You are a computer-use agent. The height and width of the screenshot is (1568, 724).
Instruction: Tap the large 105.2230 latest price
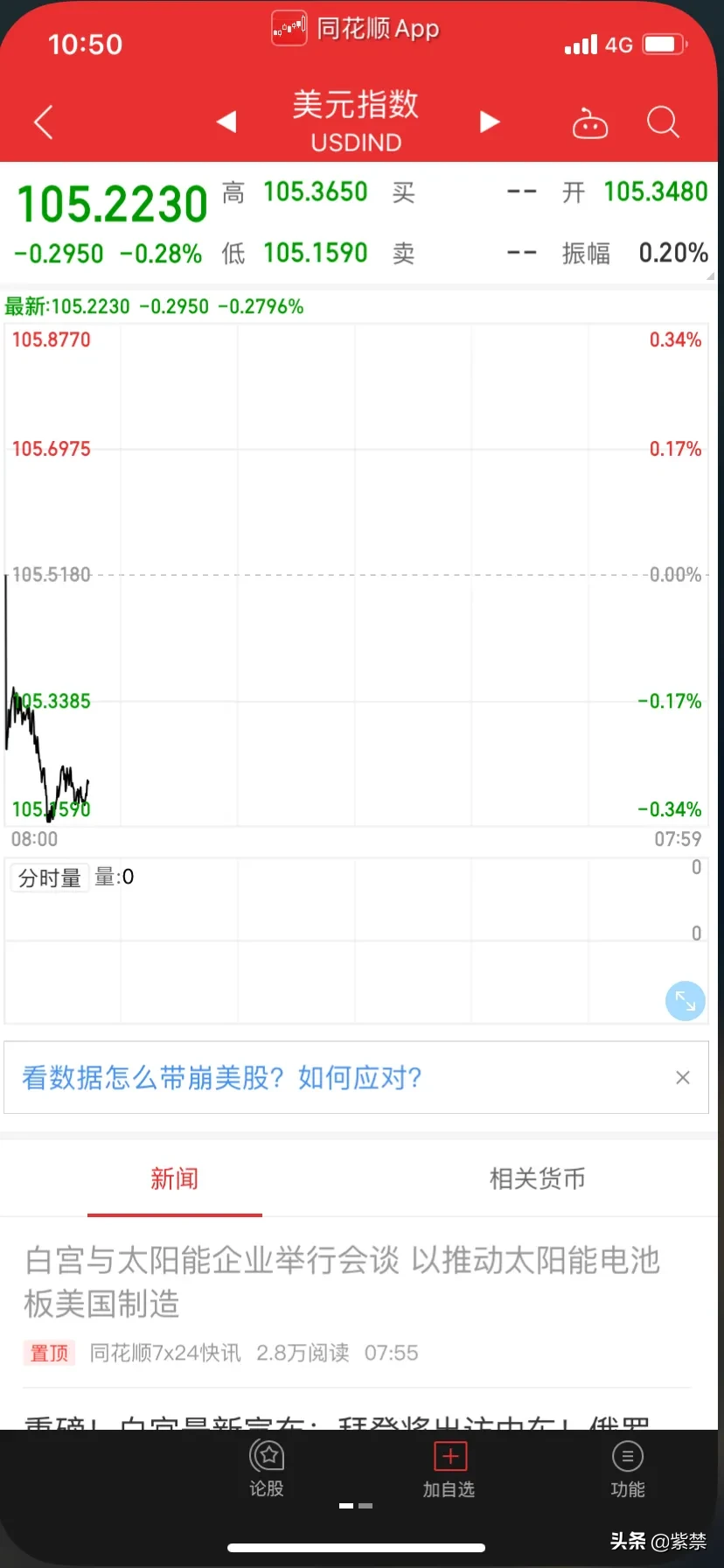tap(112, 204)
